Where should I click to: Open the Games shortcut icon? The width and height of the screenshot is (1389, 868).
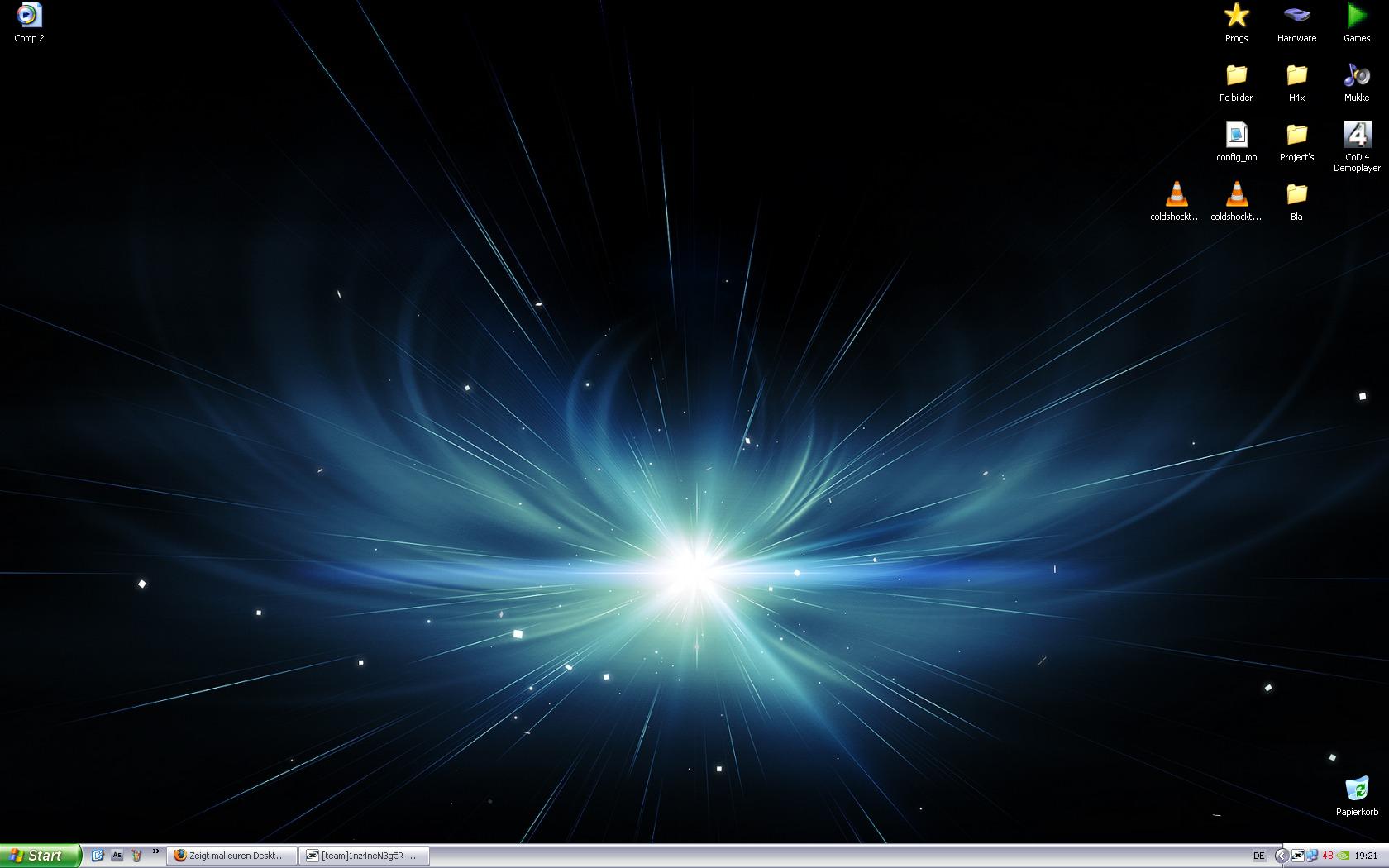coord(1357,23)
